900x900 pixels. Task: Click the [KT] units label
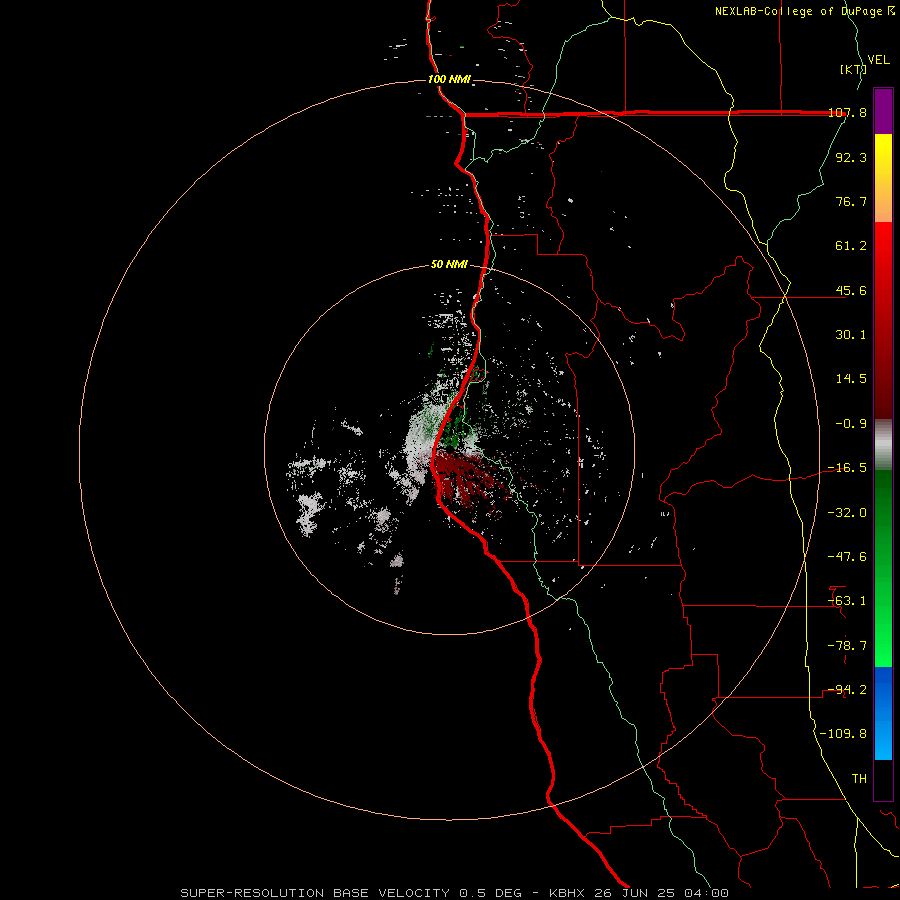853,69
